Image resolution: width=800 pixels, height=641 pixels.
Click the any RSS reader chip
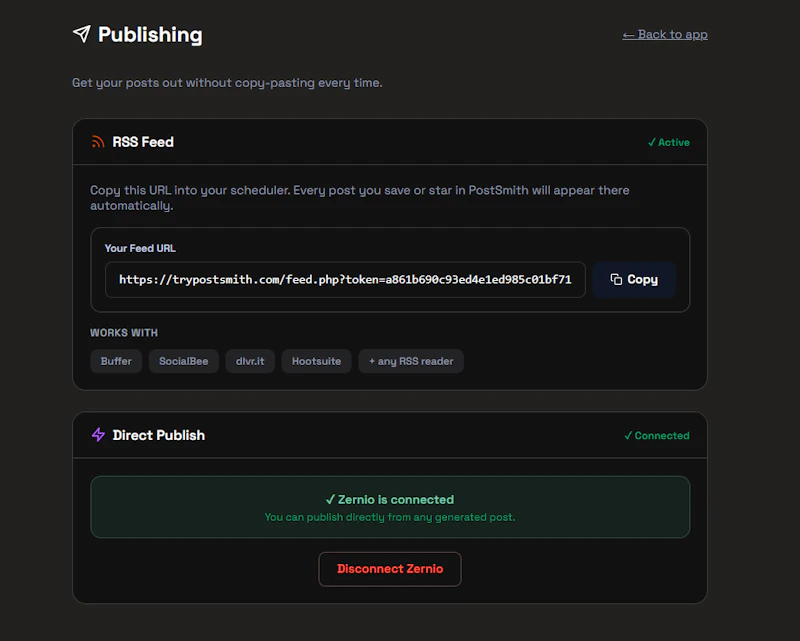pos(411,361)
